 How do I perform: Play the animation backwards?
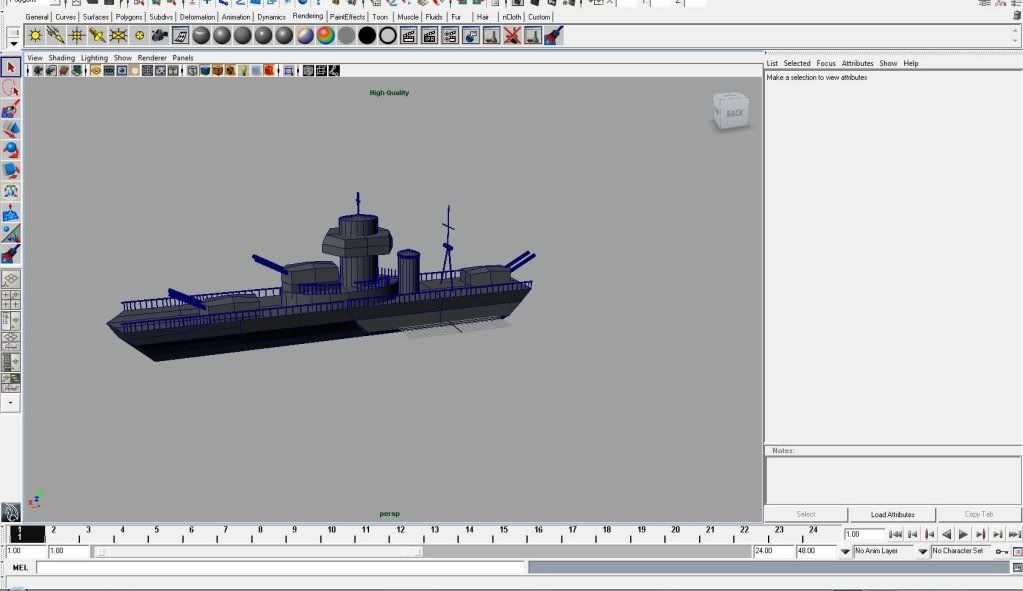pos(946,534)
